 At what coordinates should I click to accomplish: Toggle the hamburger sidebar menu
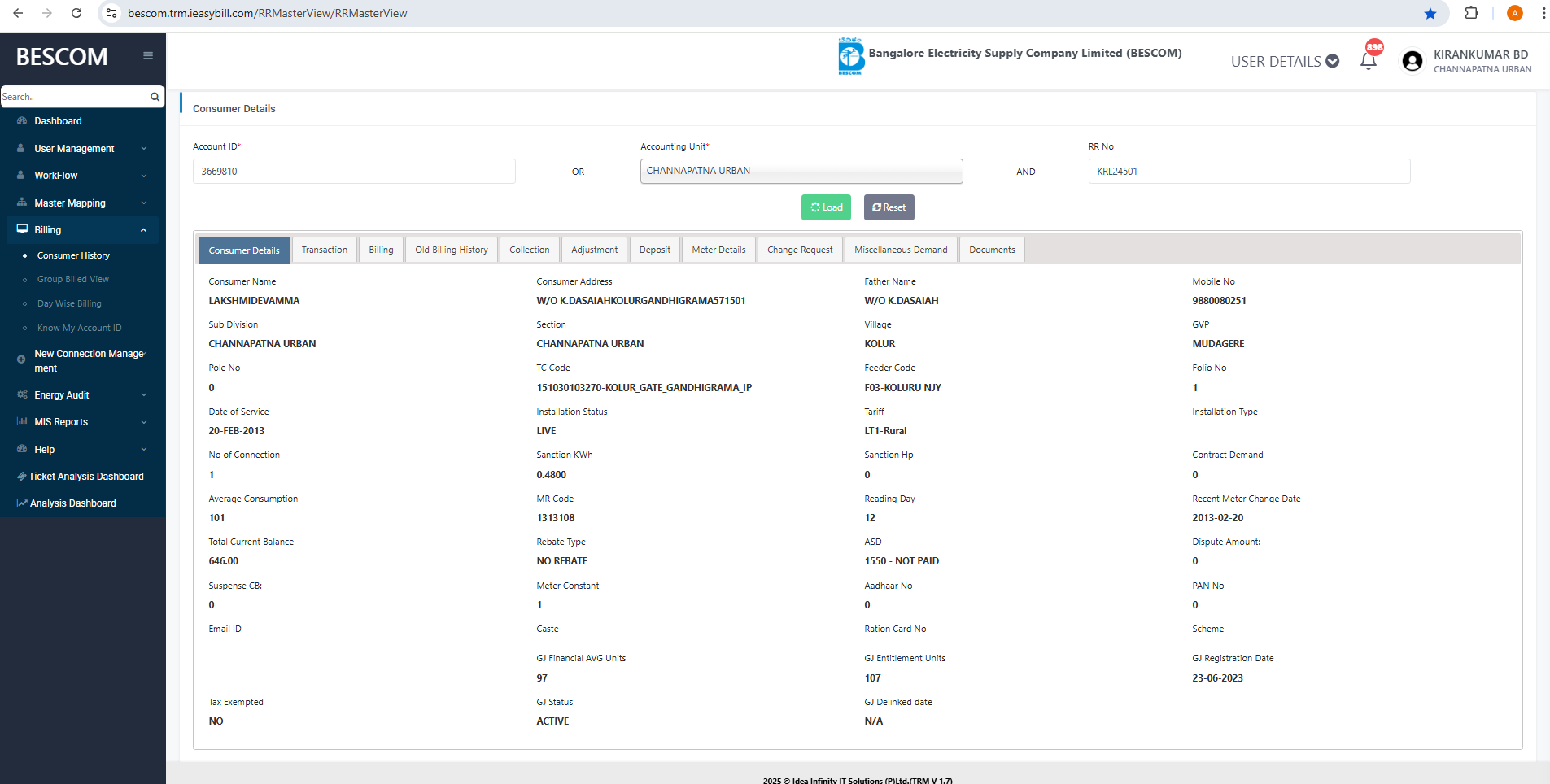coord(148,56)
